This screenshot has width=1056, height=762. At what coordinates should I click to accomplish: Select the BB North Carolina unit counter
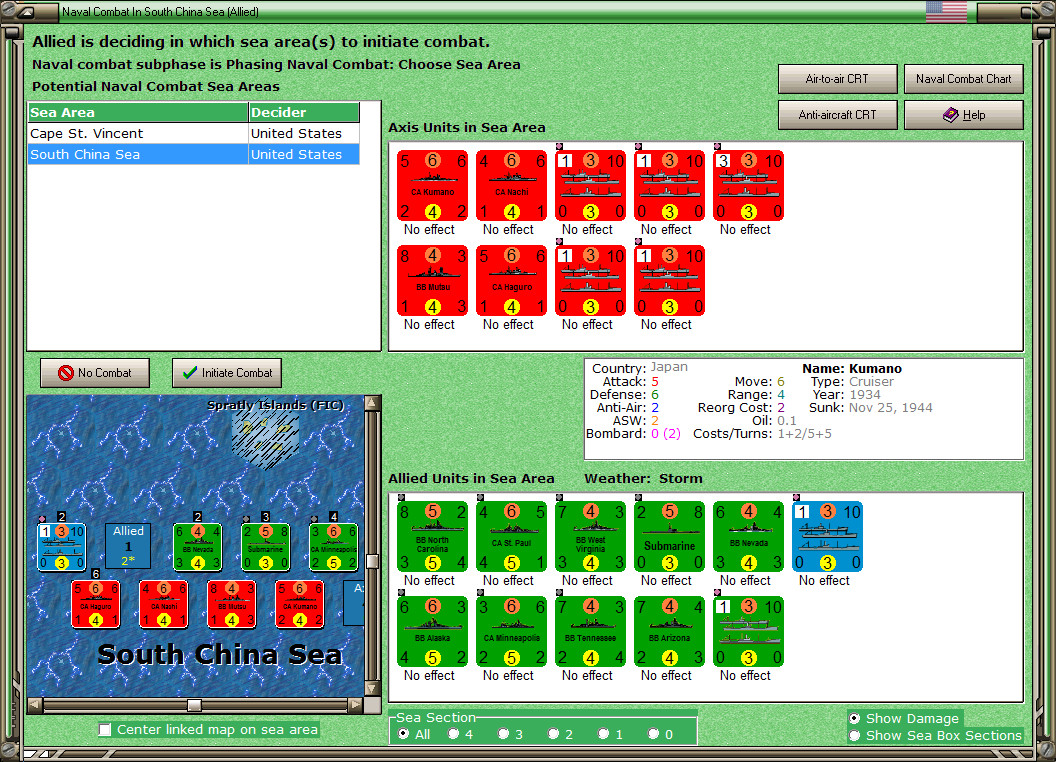coord(432,537)
